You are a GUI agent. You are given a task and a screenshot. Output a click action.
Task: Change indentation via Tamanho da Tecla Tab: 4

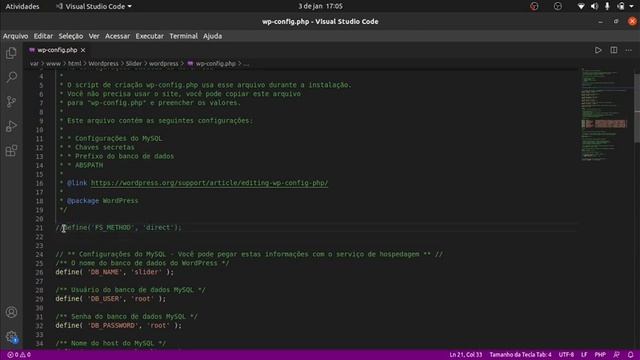click(x=520, y=355)
